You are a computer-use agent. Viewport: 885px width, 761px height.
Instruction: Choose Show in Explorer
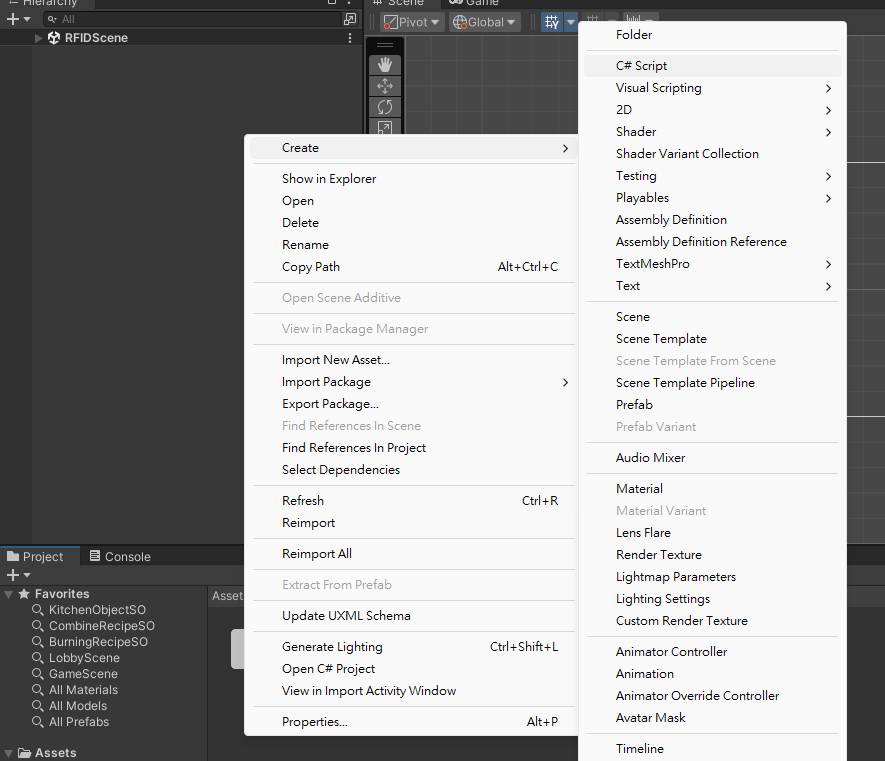click(x=414, y=179)
